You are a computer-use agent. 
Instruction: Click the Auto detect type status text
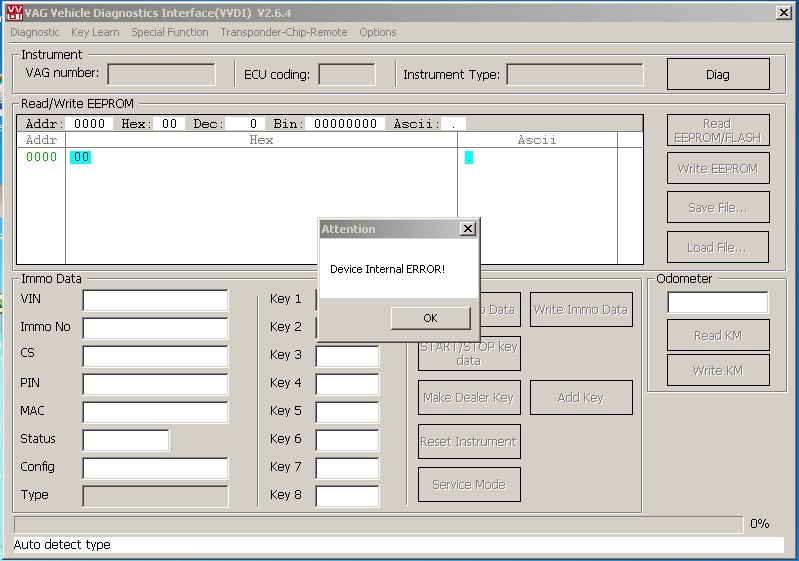pos(62,545)
